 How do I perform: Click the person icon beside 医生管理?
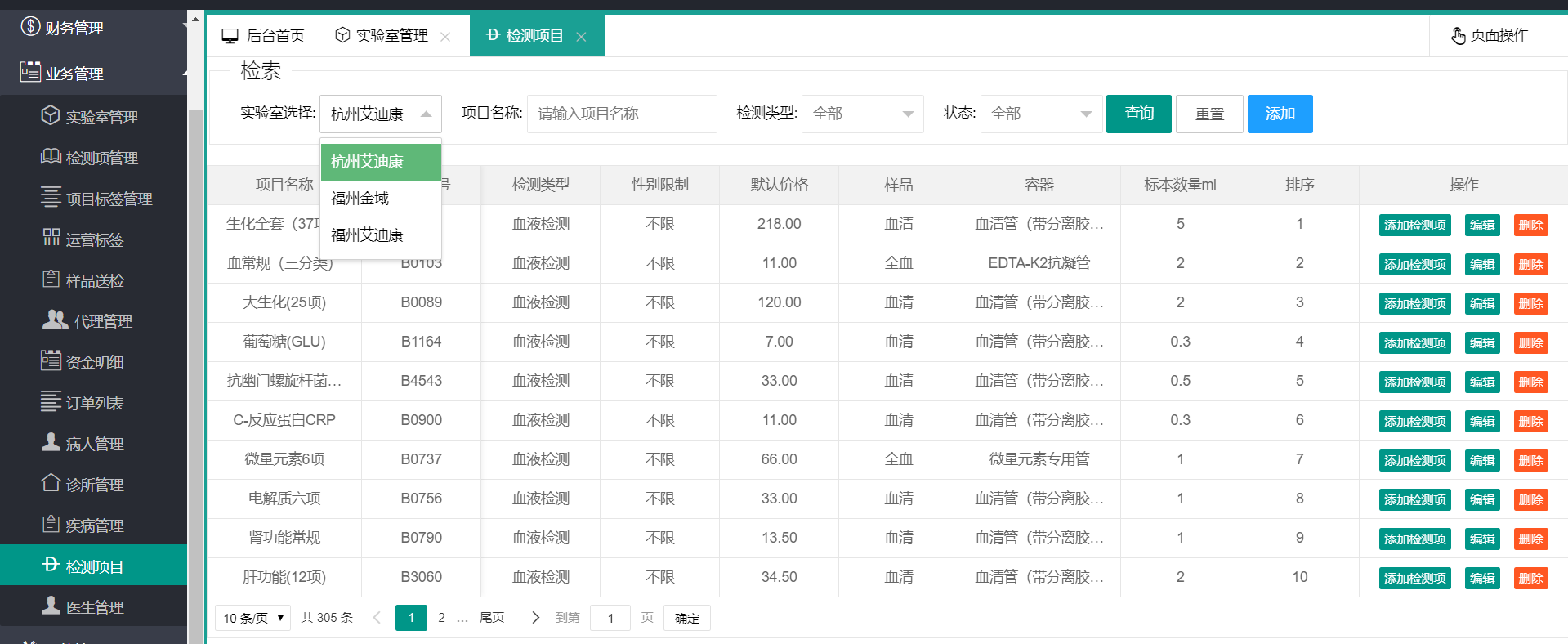(x=51, y=606)
